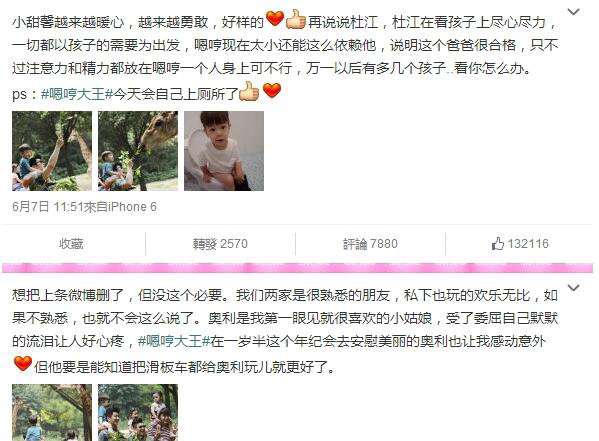The image size is (599, 441).
Task: Open first photo thumbnail of second post
Action: pos(52,412)
